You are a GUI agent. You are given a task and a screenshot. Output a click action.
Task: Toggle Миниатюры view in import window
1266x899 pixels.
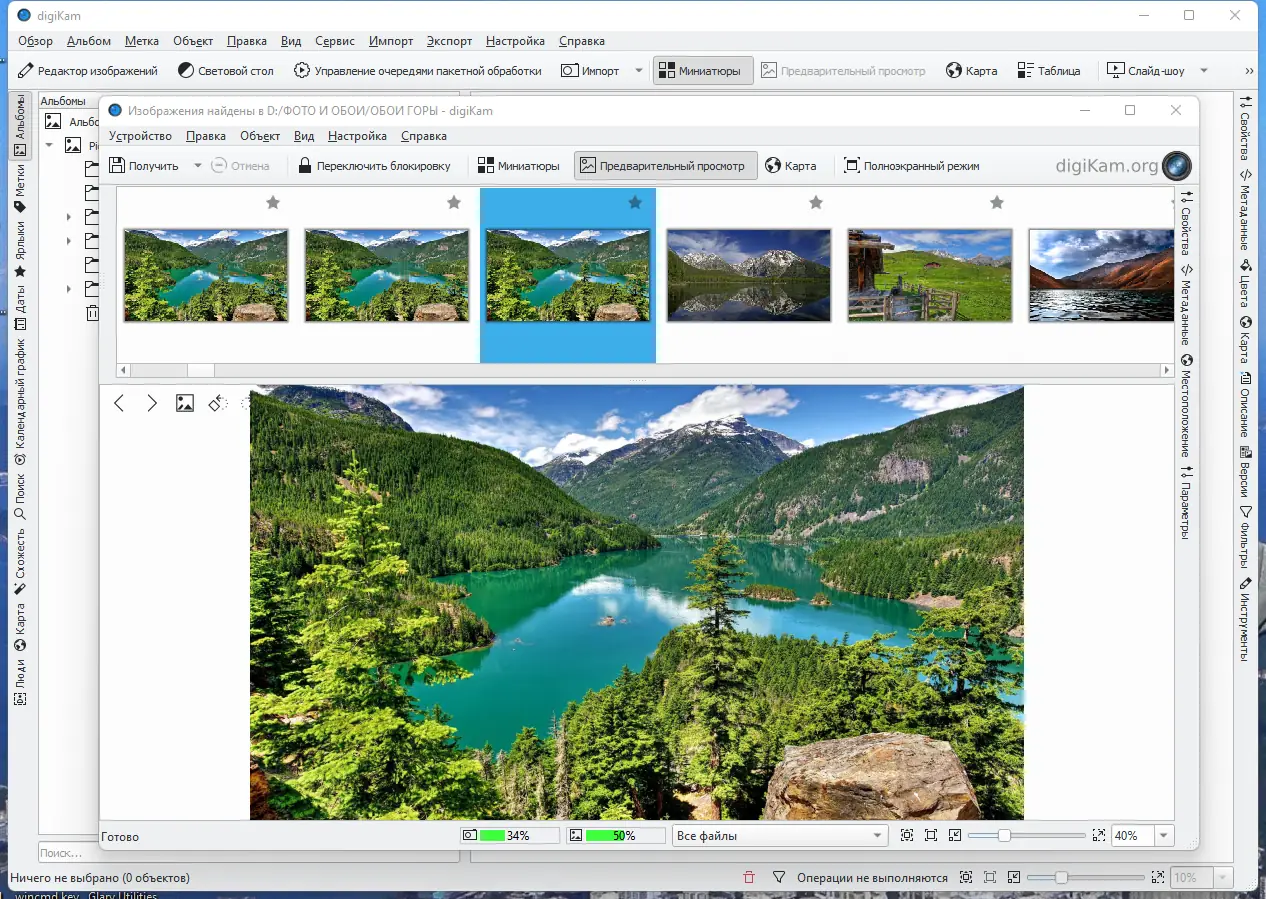[x=518, y=166]
